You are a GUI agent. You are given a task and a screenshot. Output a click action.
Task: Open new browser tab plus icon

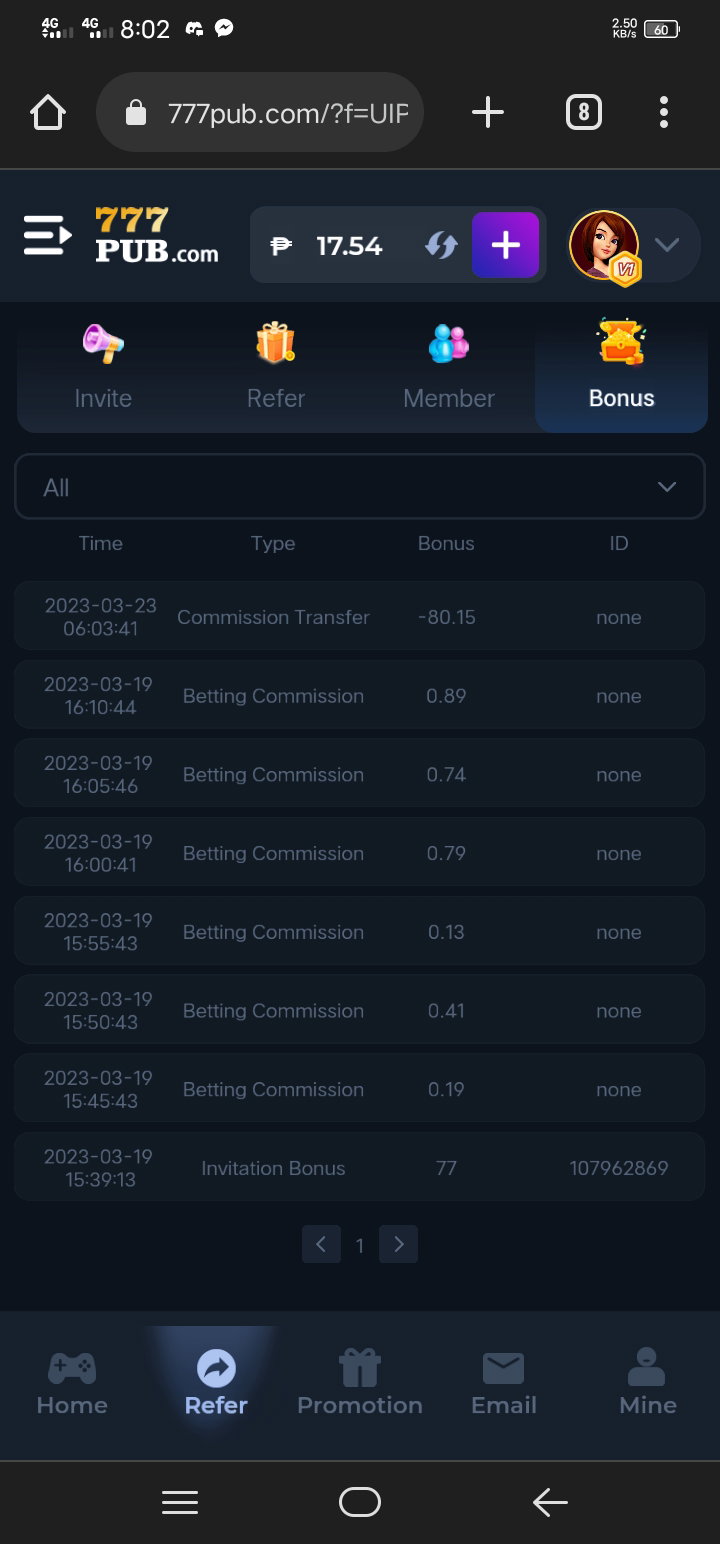tap(487, 113)
